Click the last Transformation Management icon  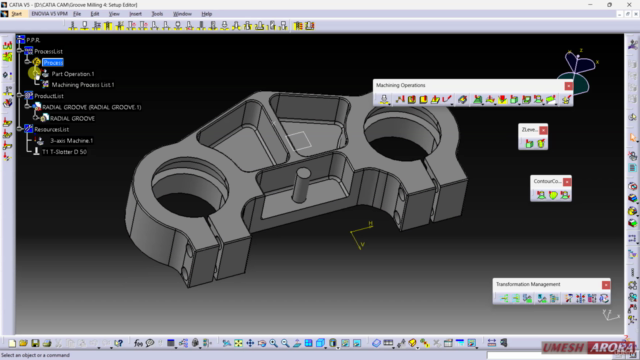604,298
